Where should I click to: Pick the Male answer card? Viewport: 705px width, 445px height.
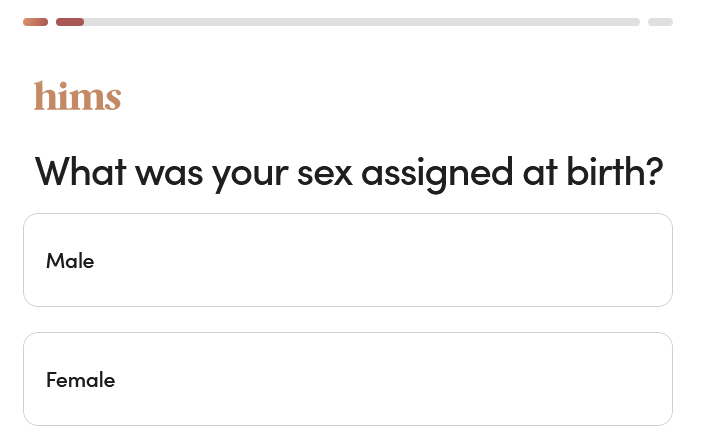point(347,260)
